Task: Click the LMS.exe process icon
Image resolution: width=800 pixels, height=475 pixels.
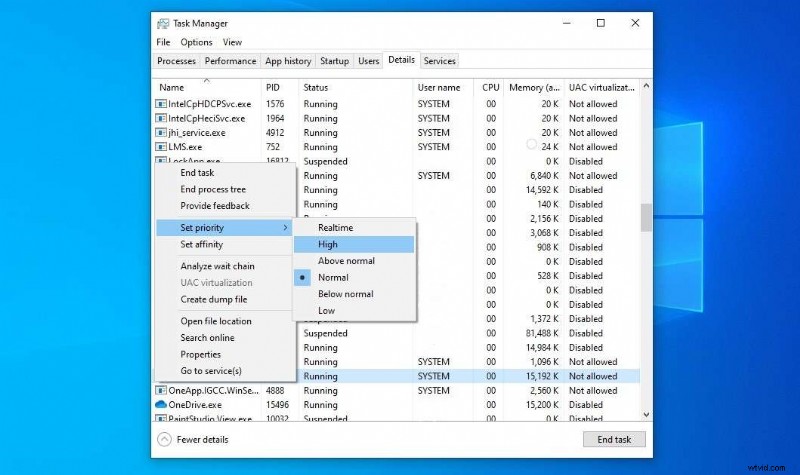Action: tap(161, 147)
